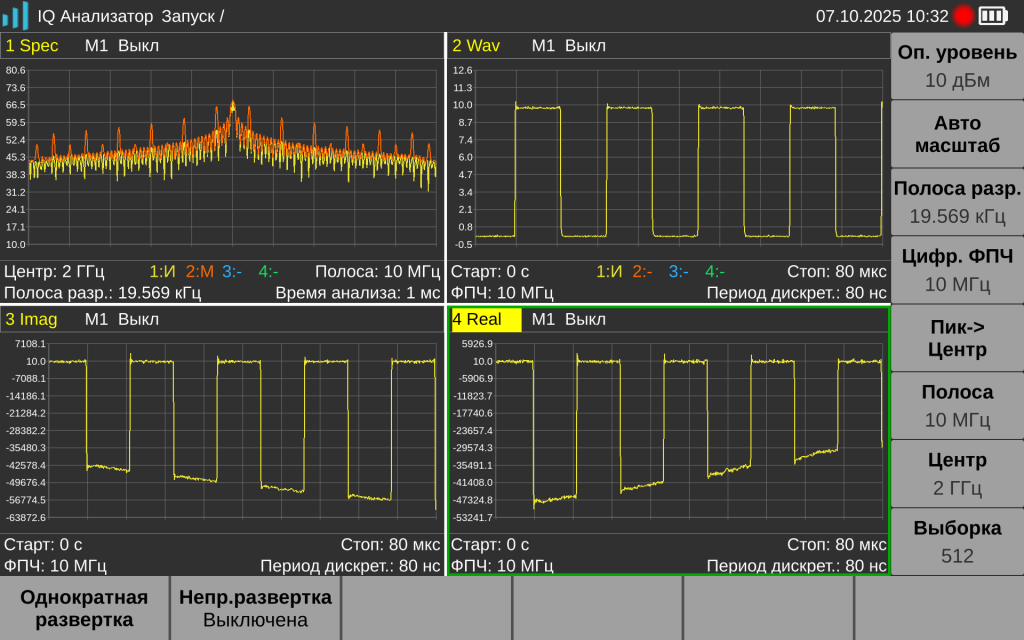The height and width of the screenshot is (640, 1024).
Task: Open the Полоса 10 МГц setting
Action: 957,406
